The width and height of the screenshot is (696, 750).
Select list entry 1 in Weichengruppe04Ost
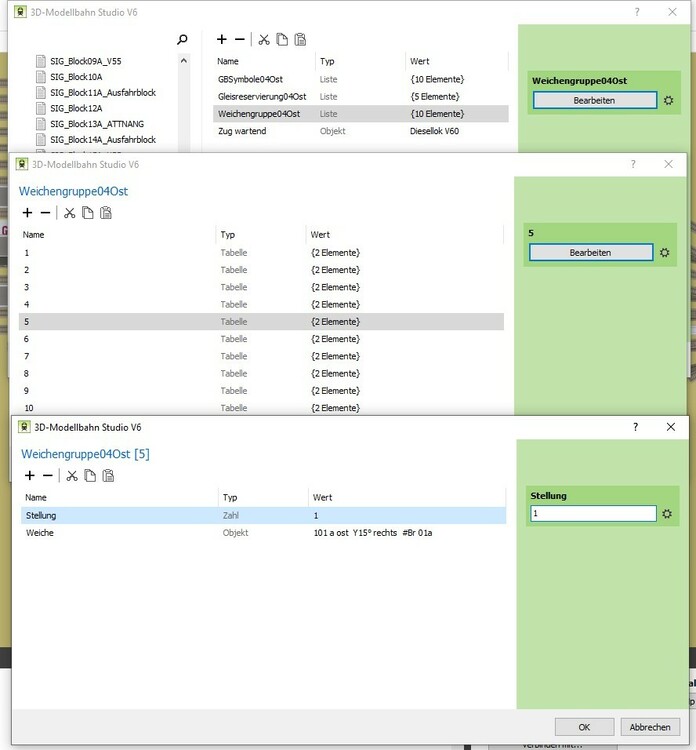tap(261, 253)
